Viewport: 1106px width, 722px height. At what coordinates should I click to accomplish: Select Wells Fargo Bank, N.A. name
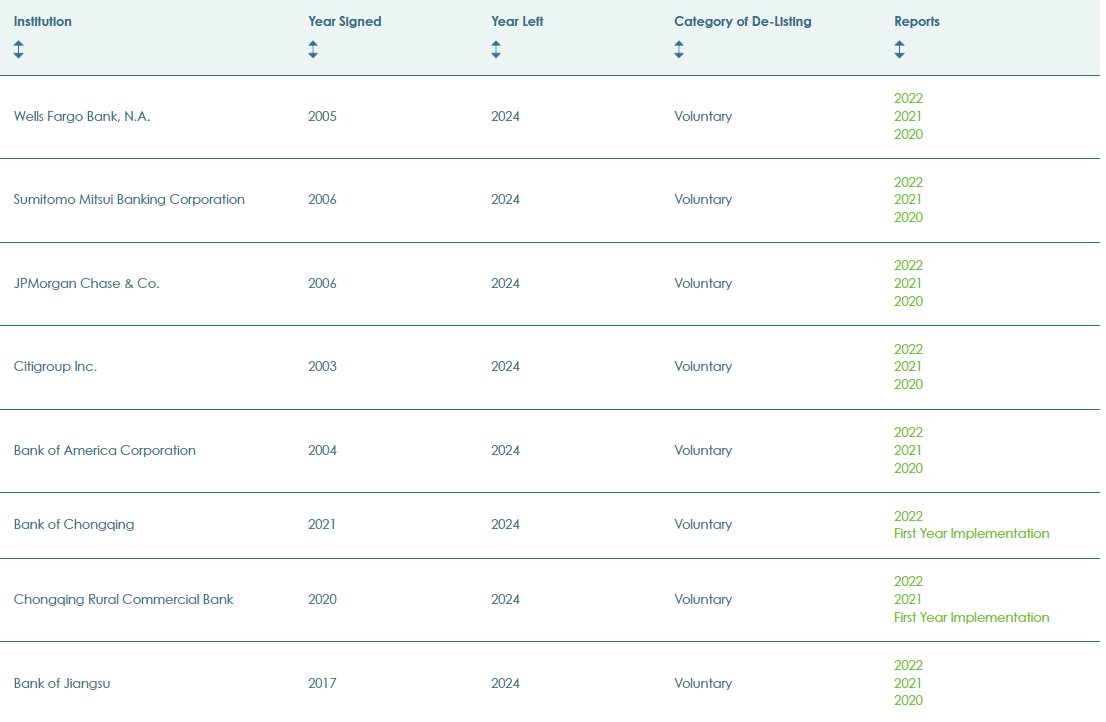[82, 116]
